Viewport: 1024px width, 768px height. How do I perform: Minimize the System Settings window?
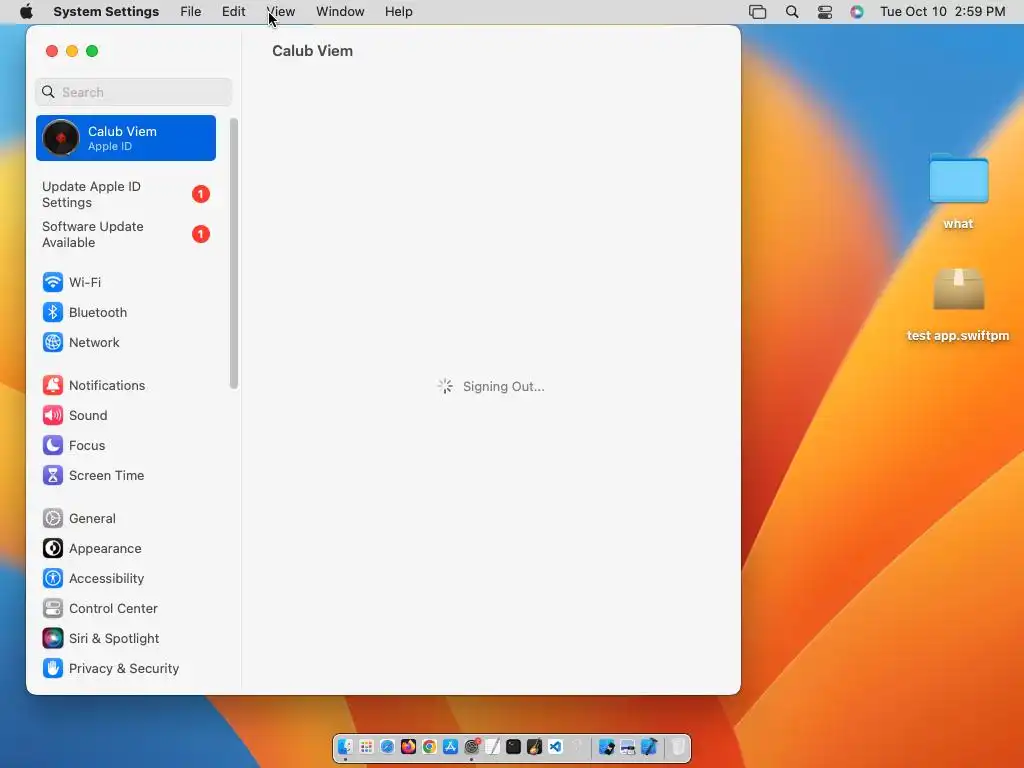(72, 51)
